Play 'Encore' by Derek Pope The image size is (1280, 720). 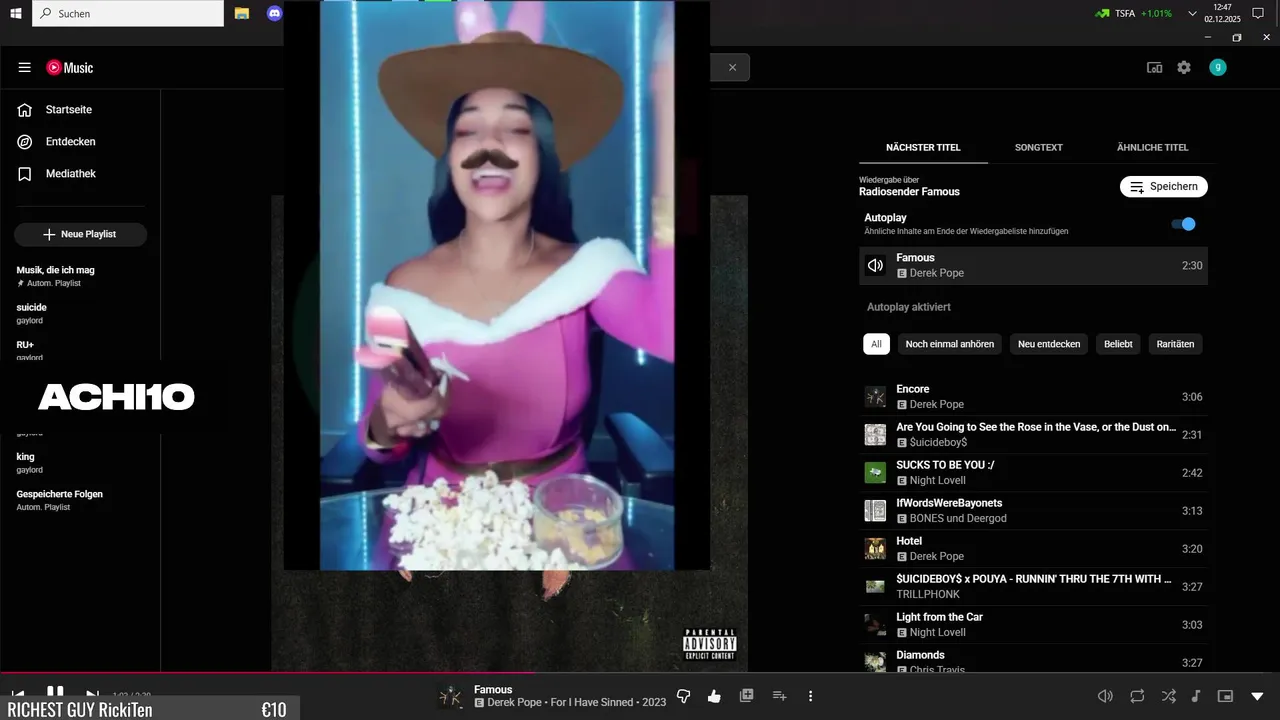coord(1033,397)
